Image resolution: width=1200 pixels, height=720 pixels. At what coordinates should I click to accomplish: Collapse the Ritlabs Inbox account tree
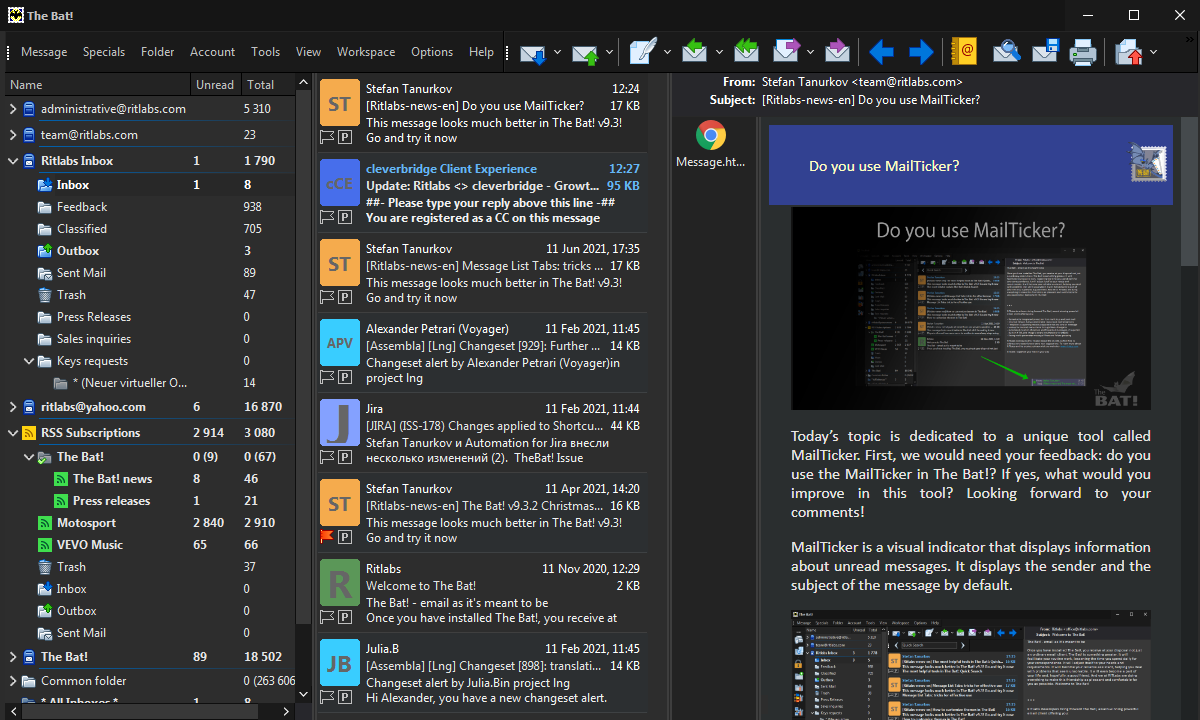tap(13, 161)
